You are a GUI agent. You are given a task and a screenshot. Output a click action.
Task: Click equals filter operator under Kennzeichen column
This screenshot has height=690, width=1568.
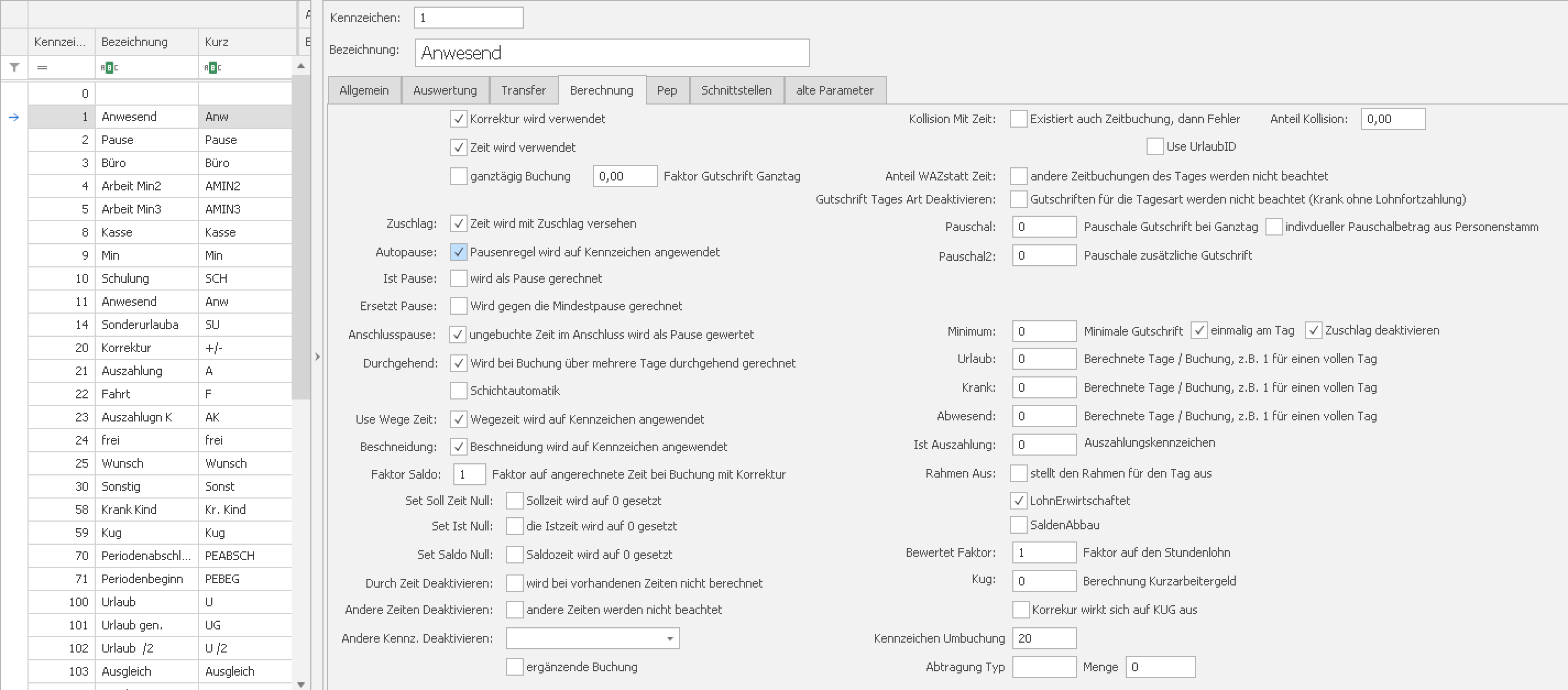[x=42, y=68]
